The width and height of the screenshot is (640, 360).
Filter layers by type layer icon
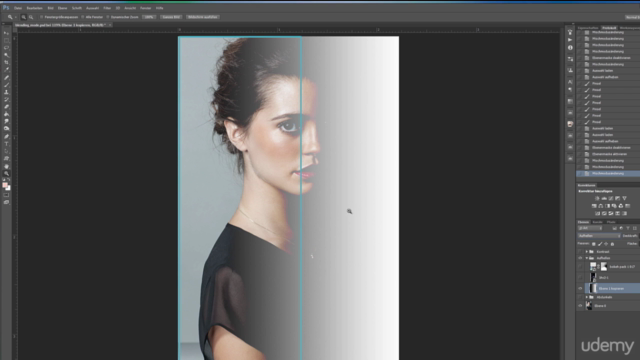pyautogui.click(x=628, y=228)
